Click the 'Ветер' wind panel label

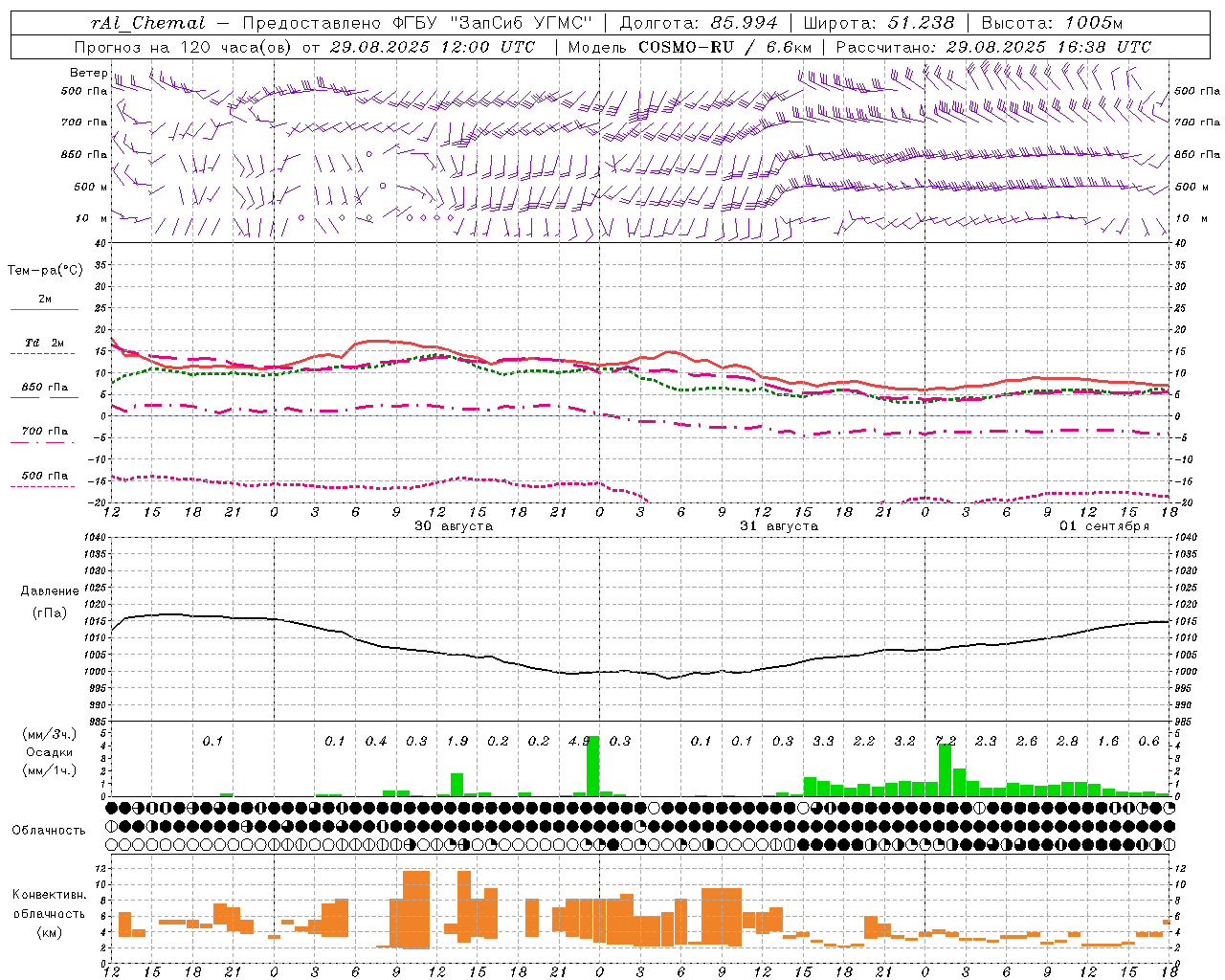[89, 73]
